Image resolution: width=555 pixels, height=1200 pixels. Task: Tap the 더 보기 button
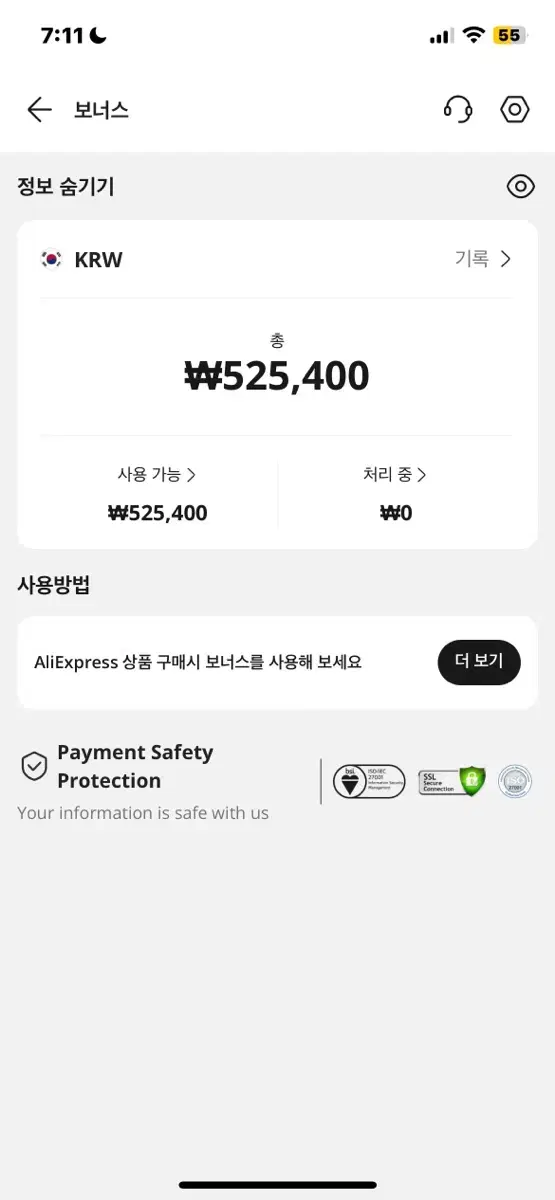(x=479, y=662)
